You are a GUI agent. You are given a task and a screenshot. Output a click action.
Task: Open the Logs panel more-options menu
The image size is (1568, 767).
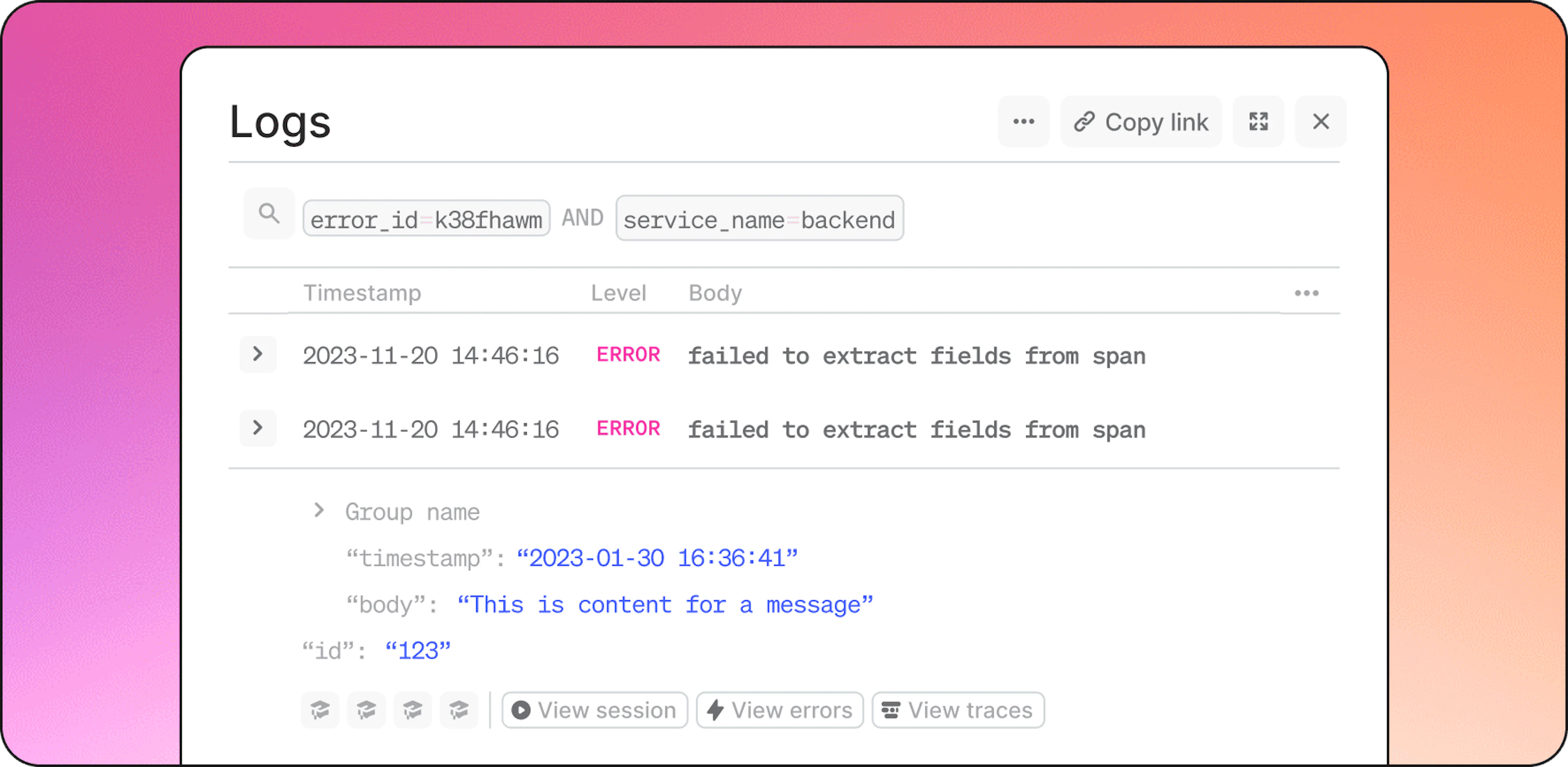coord(1023,122)
